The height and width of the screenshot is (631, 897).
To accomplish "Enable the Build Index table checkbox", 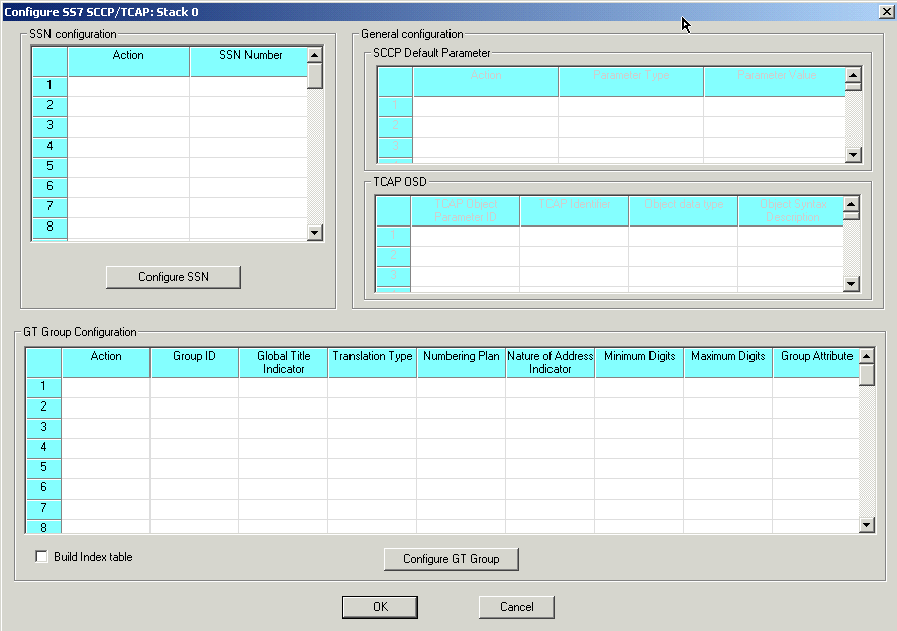I will [42, 557].
